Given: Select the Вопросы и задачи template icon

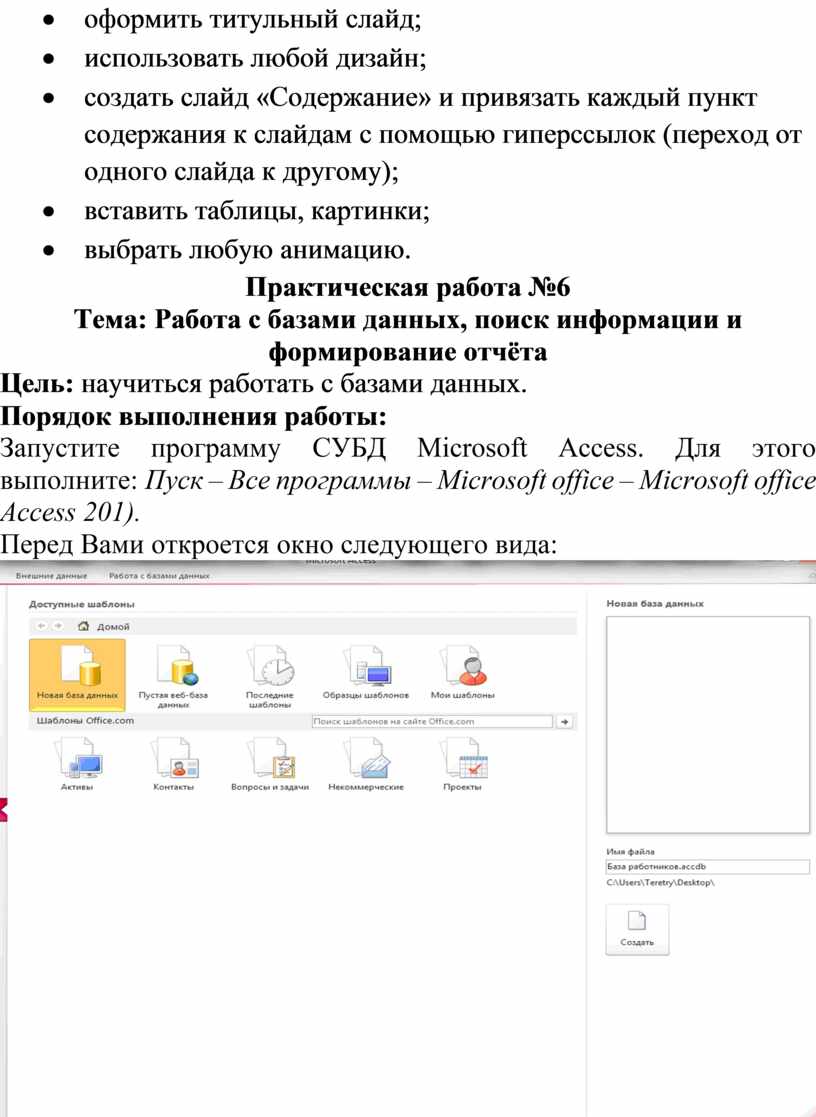Looking at the screenshot, I should coord(269,764).
